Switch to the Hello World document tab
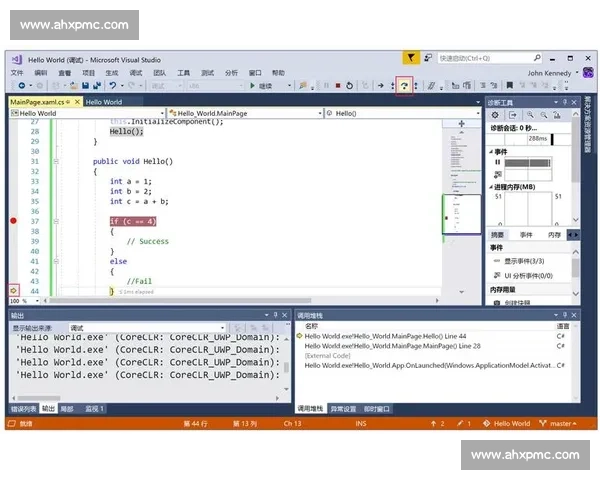The image size is (600, 480). [104, 102]
